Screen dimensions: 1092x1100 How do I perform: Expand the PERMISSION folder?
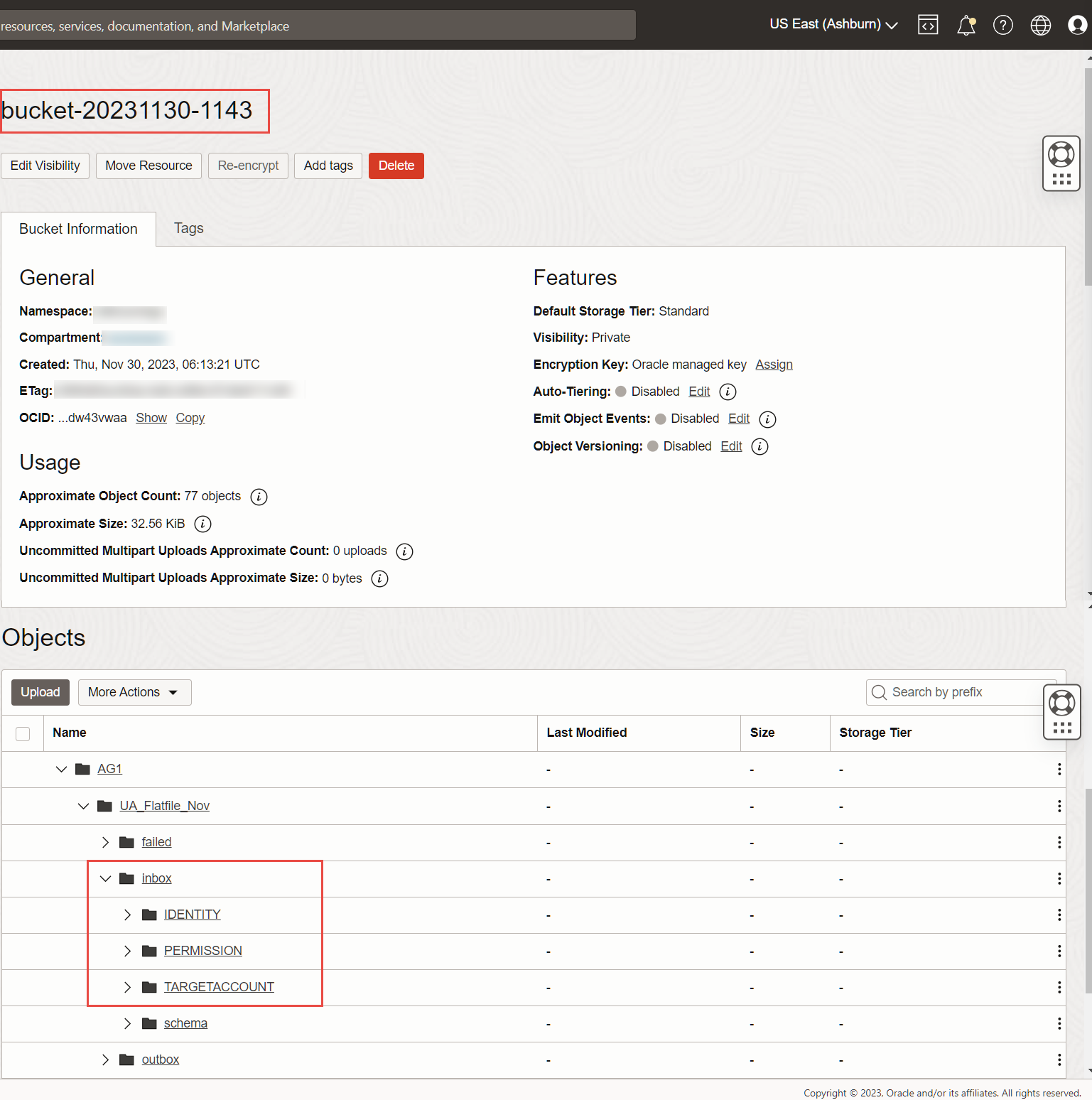pyautogui.click(x=128, y=951)
